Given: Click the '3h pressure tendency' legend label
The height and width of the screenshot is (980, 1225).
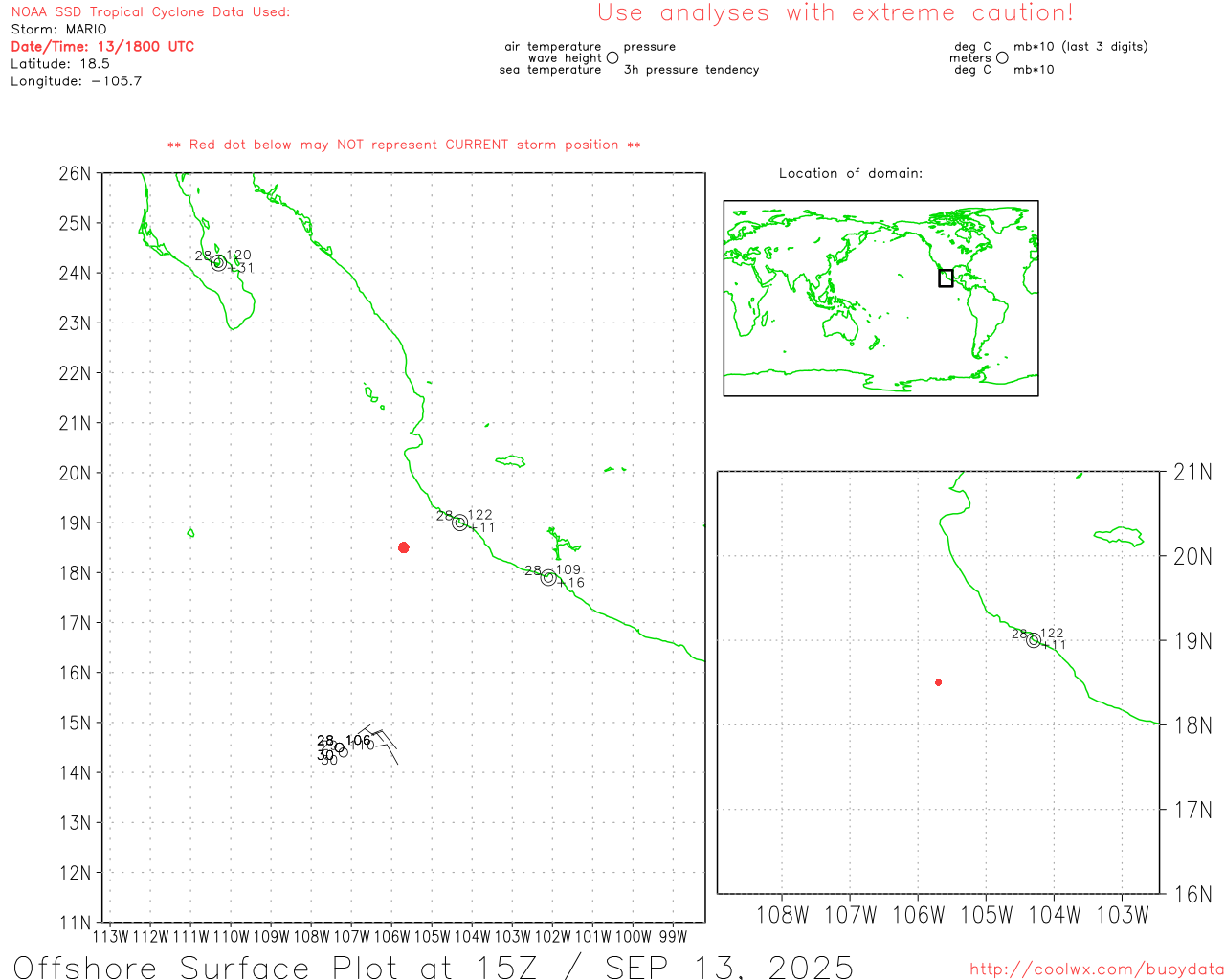Looking at the screenshot, I should coord(691,70).
